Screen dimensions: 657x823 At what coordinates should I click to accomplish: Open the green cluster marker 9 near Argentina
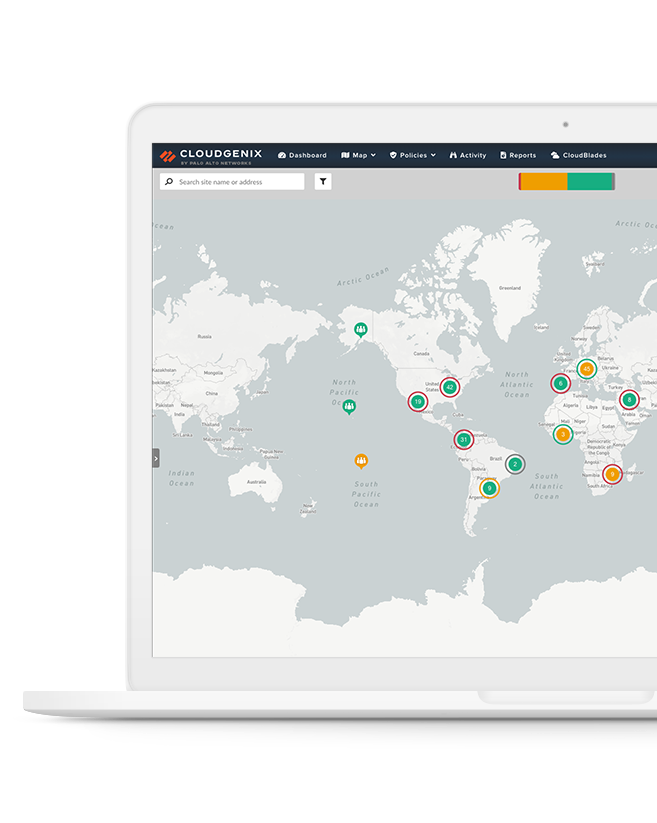489,489
